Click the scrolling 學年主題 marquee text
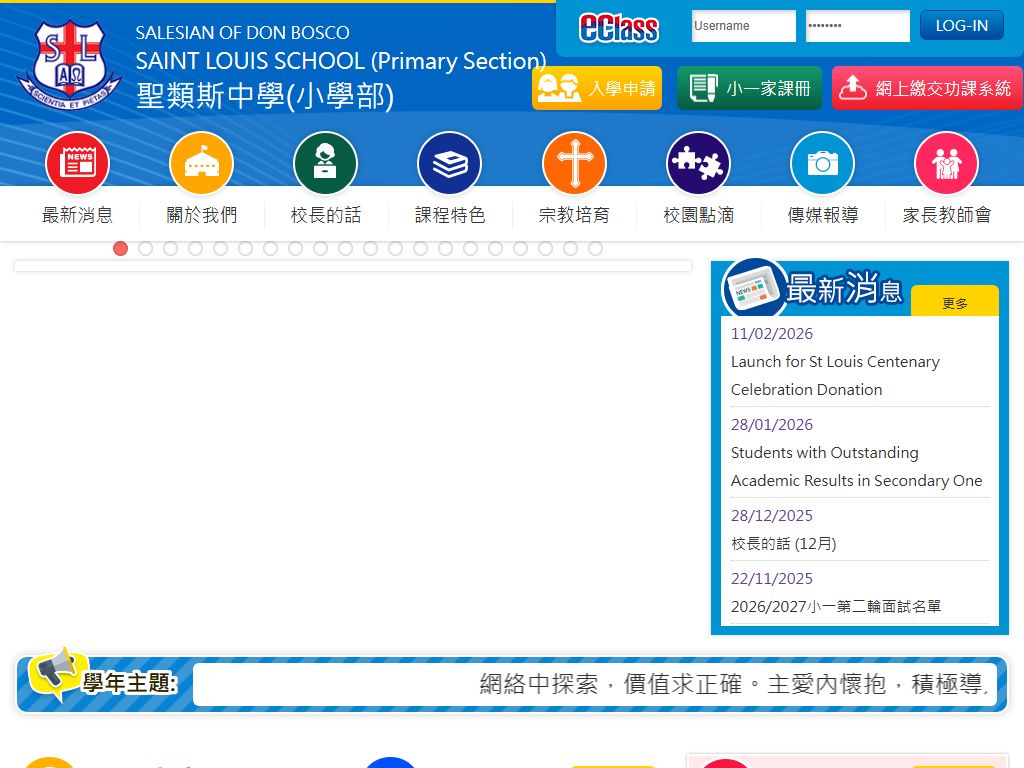 point(733,684)
